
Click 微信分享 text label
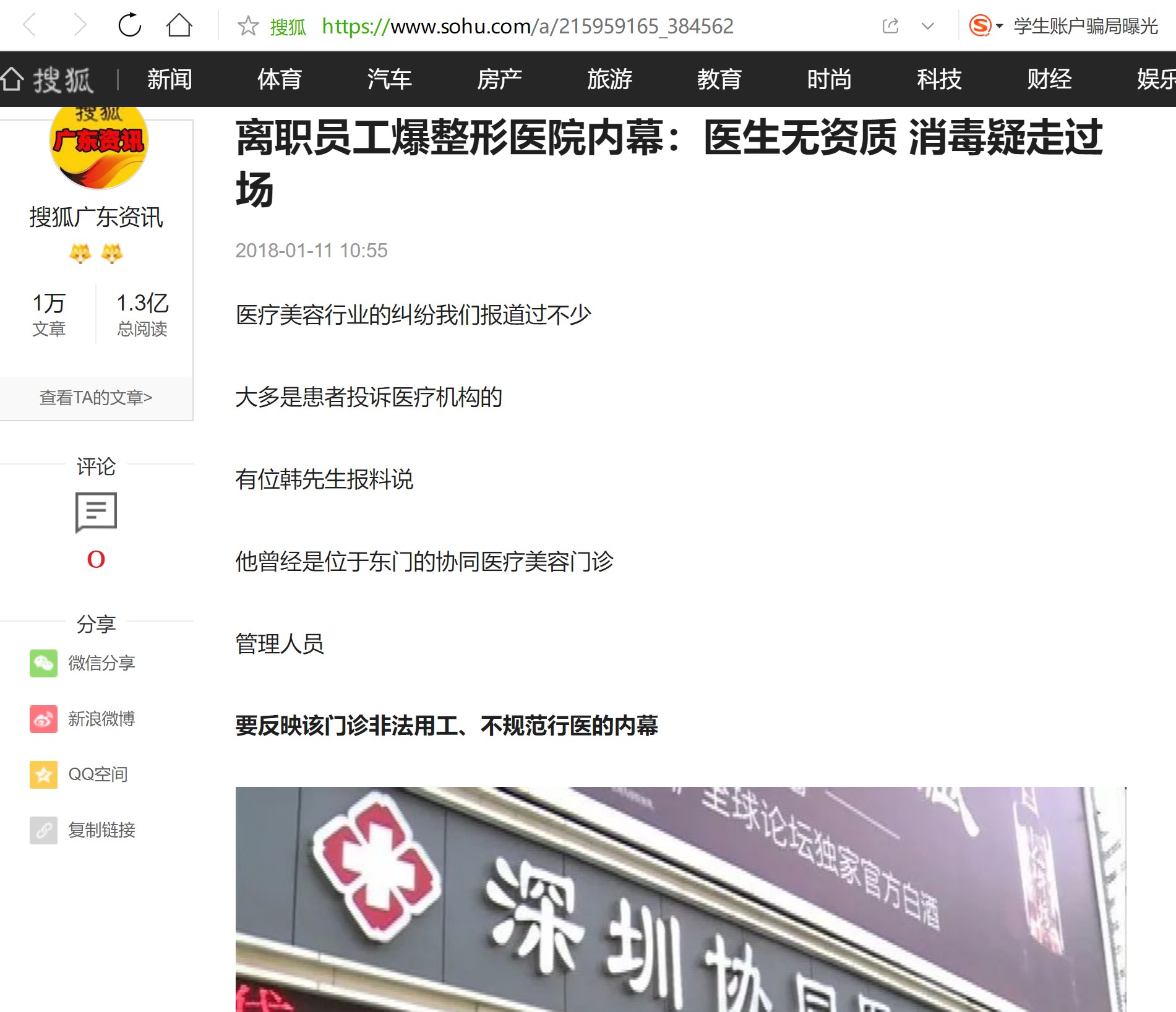pyautogui.click(x=101, y=663)
